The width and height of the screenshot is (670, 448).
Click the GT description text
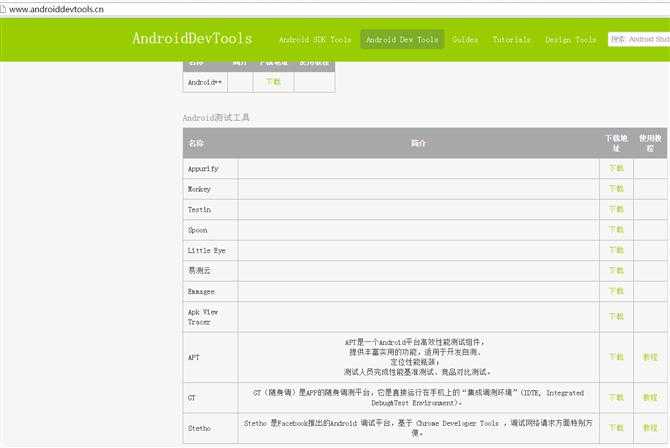click(418, 398)
